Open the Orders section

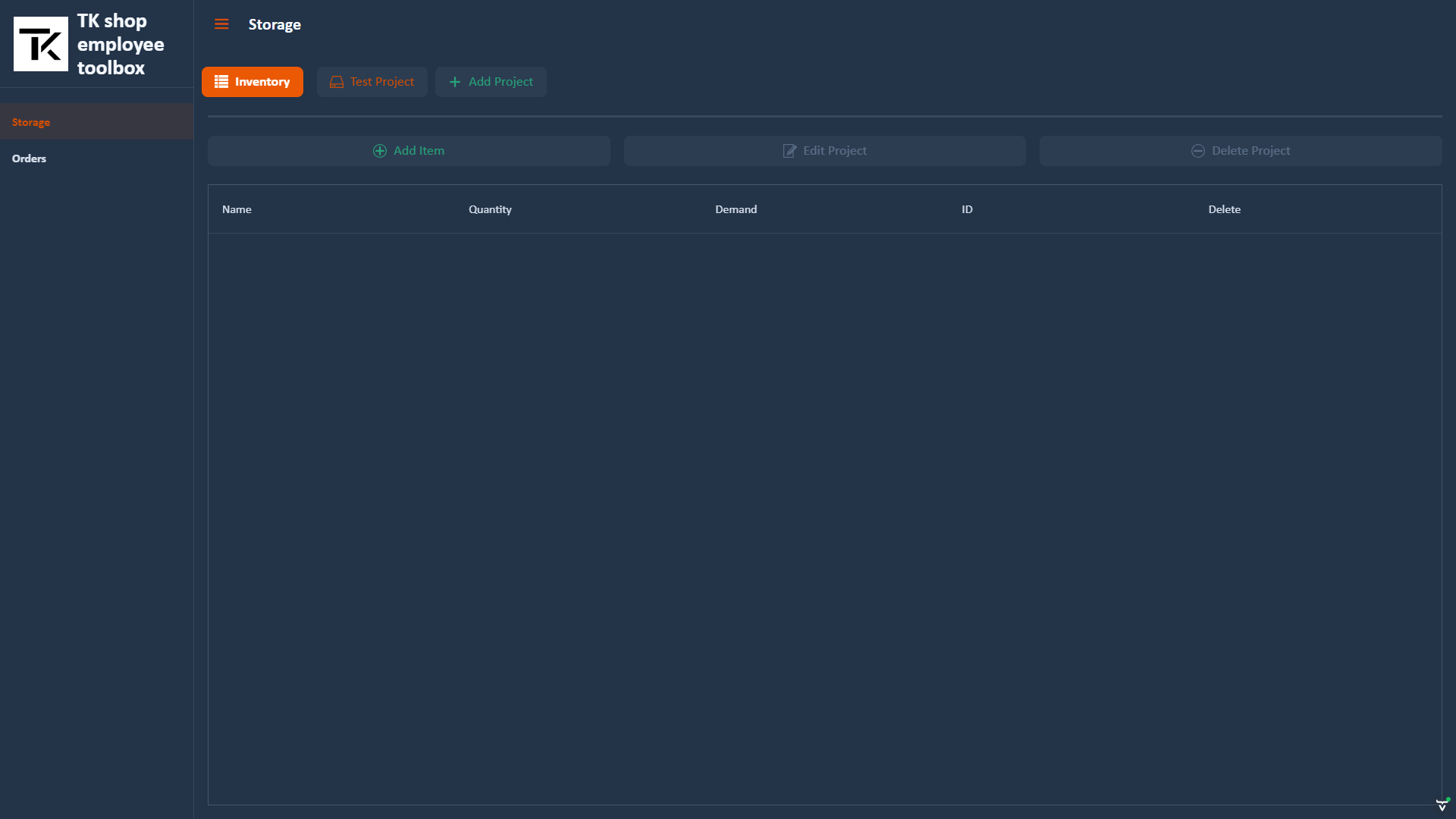[29, 158]
